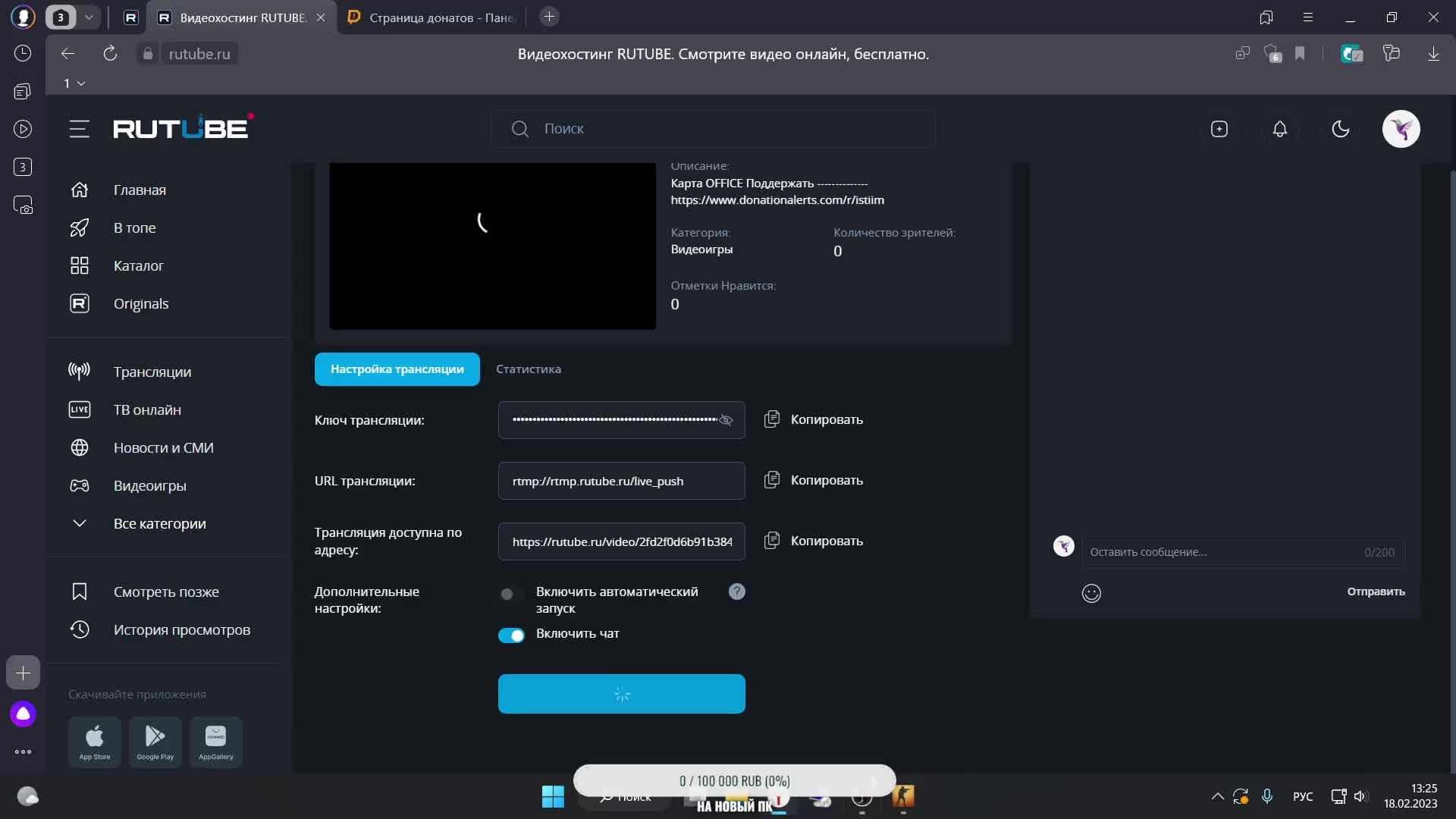Open notifications bell icon
Viewport: 1456px width, 819px height.
(1279, 129)
